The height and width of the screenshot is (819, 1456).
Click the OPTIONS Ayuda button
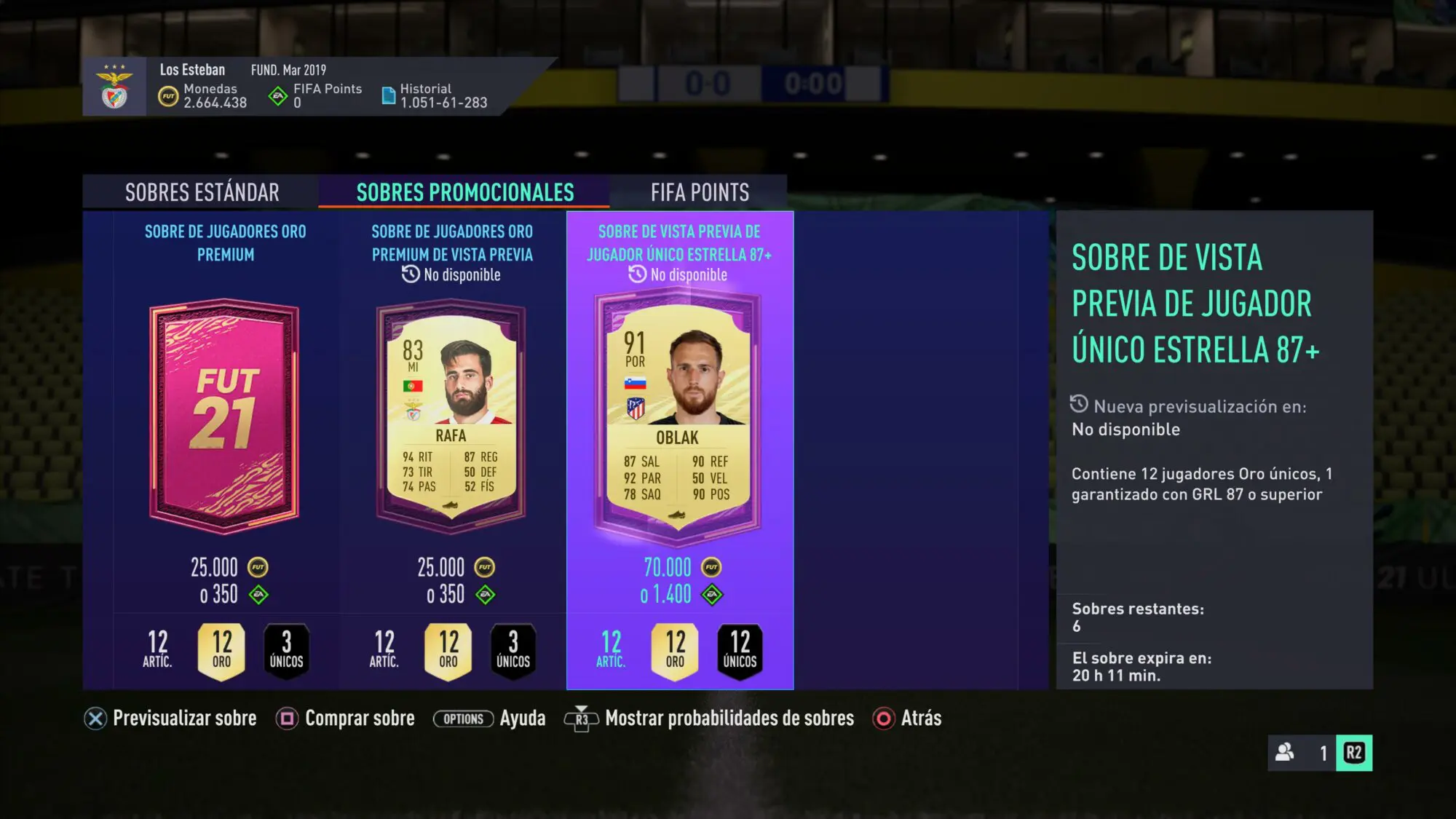point(489,719)
